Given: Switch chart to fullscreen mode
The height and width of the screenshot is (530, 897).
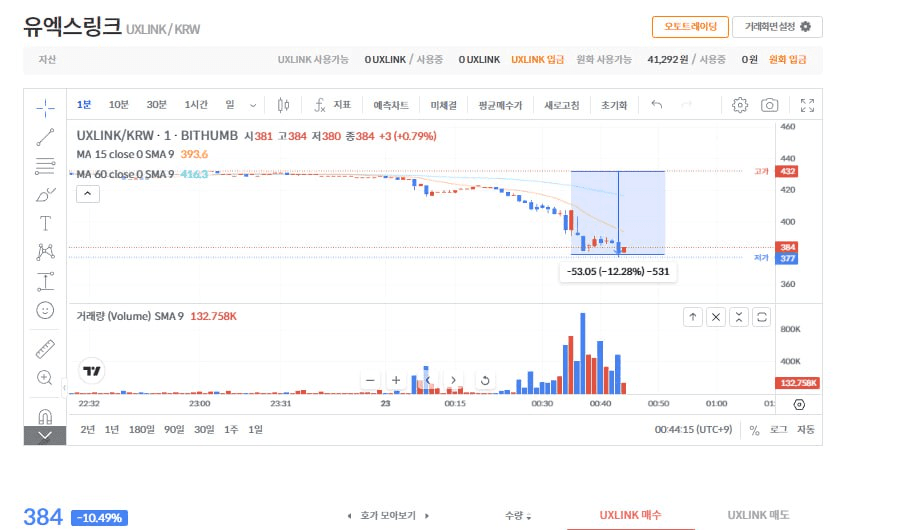Looking at the screenshot, I should click(x=807, y=105).
